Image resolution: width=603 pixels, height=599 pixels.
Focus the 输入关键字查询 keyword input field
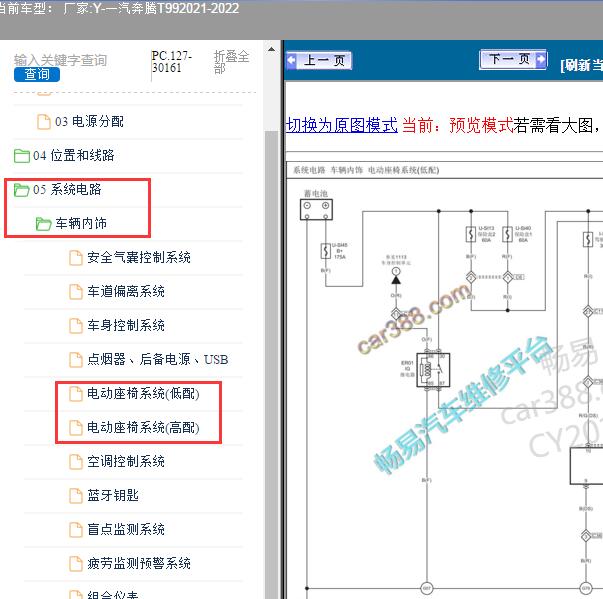pyautogui.click(x=60, y=60)
